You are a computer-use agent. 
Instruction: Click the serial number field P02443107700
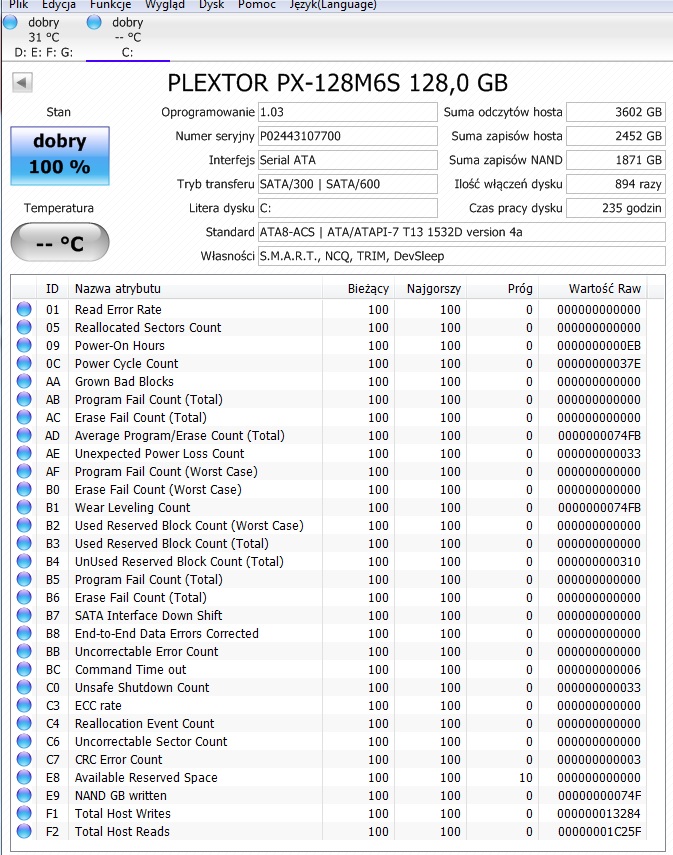click(347, 136)
